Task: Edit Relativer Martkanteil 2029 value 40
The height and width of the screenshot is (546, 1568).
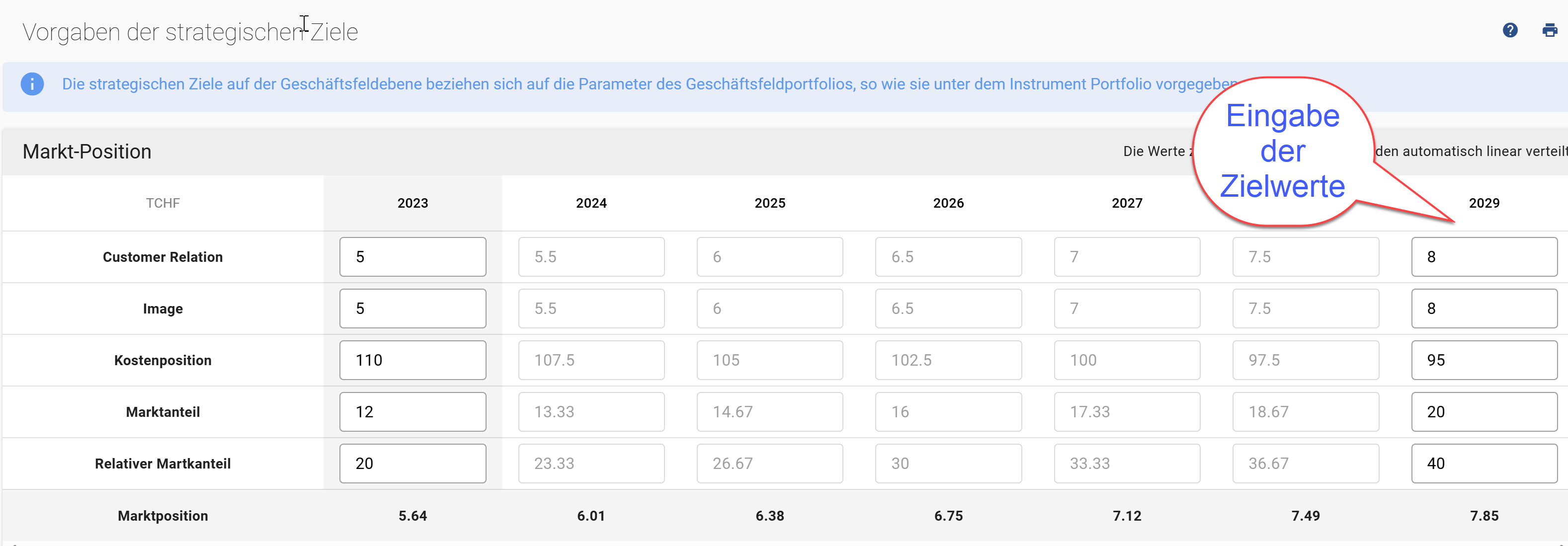Action: point(1484,464)
